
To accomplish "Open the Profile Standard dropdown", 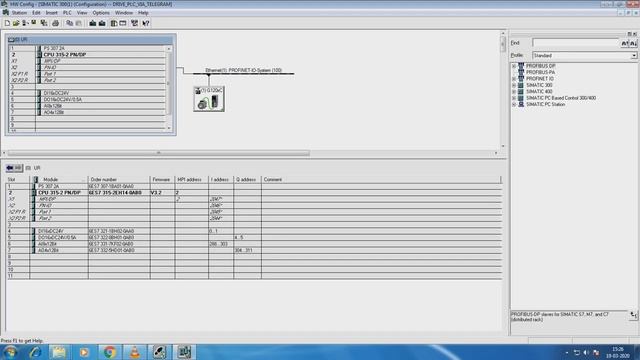I will pyautogui.click(x=633, y=56).
